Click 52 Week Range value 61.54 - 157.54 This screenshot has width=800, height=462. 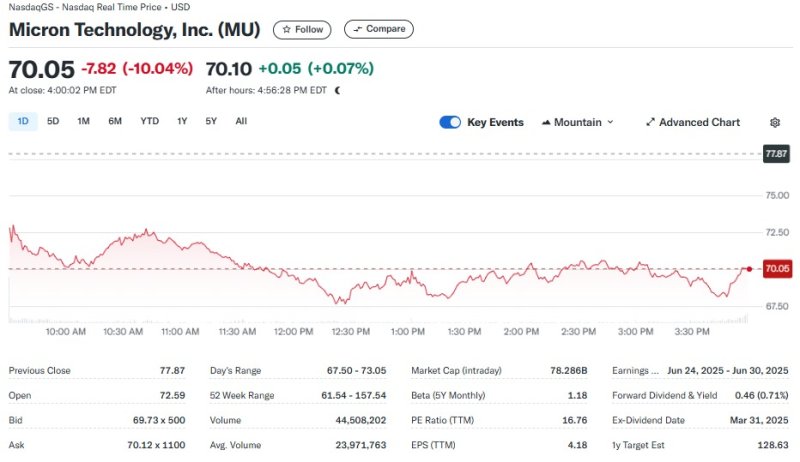[354, 396]
